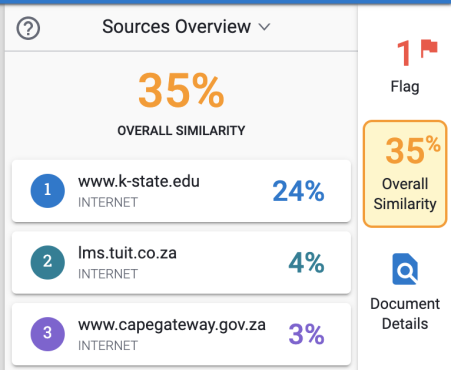Switch to the Flag side panel tab
Viewport: 451px width, 370px height.
[x=405, y=67]
